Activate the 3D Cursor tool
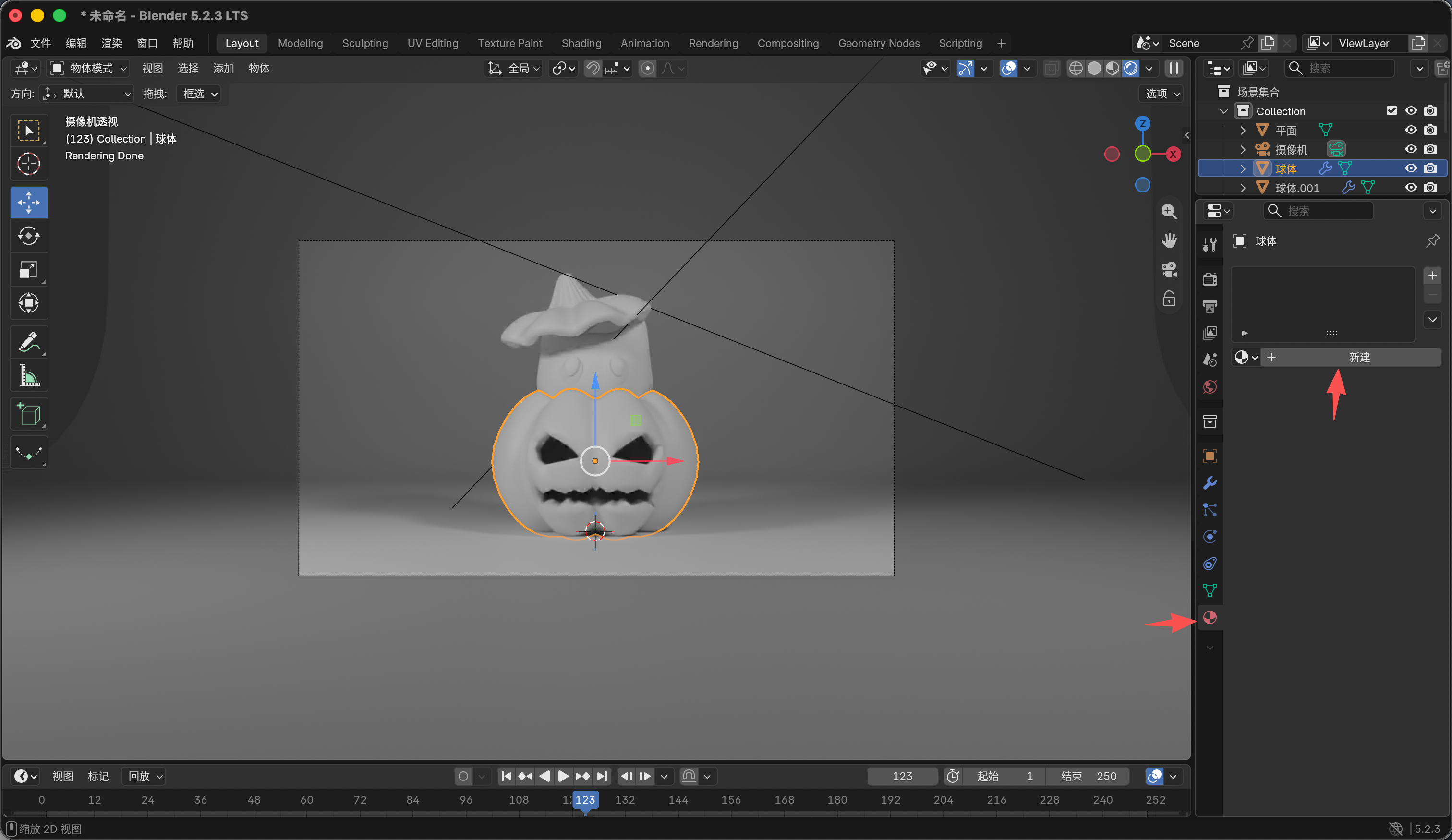 point(28,164)
